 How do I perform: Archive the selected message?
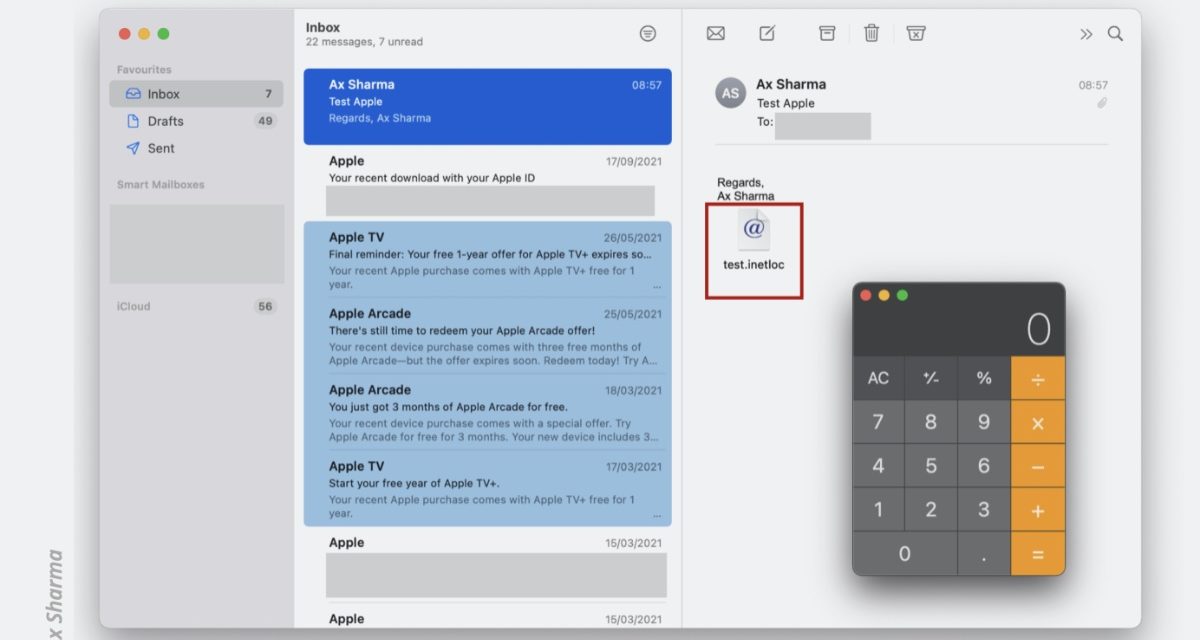(827, 34)
